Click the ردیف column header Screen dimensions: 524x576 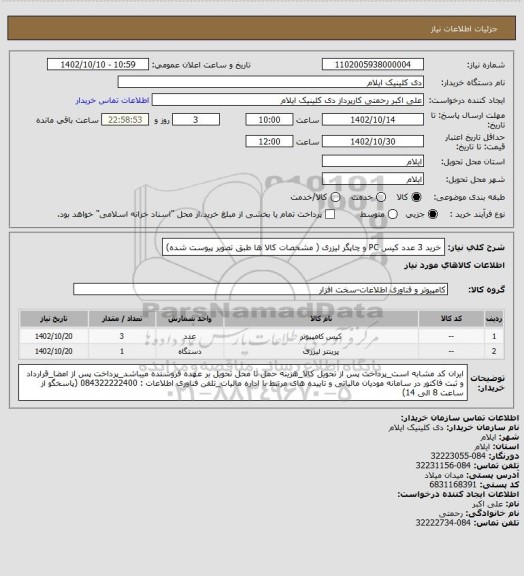494,318
